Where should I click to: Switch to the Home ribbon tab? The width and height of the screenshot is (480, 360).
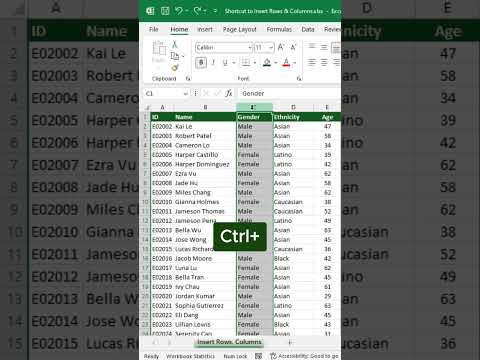pos(179,29)
